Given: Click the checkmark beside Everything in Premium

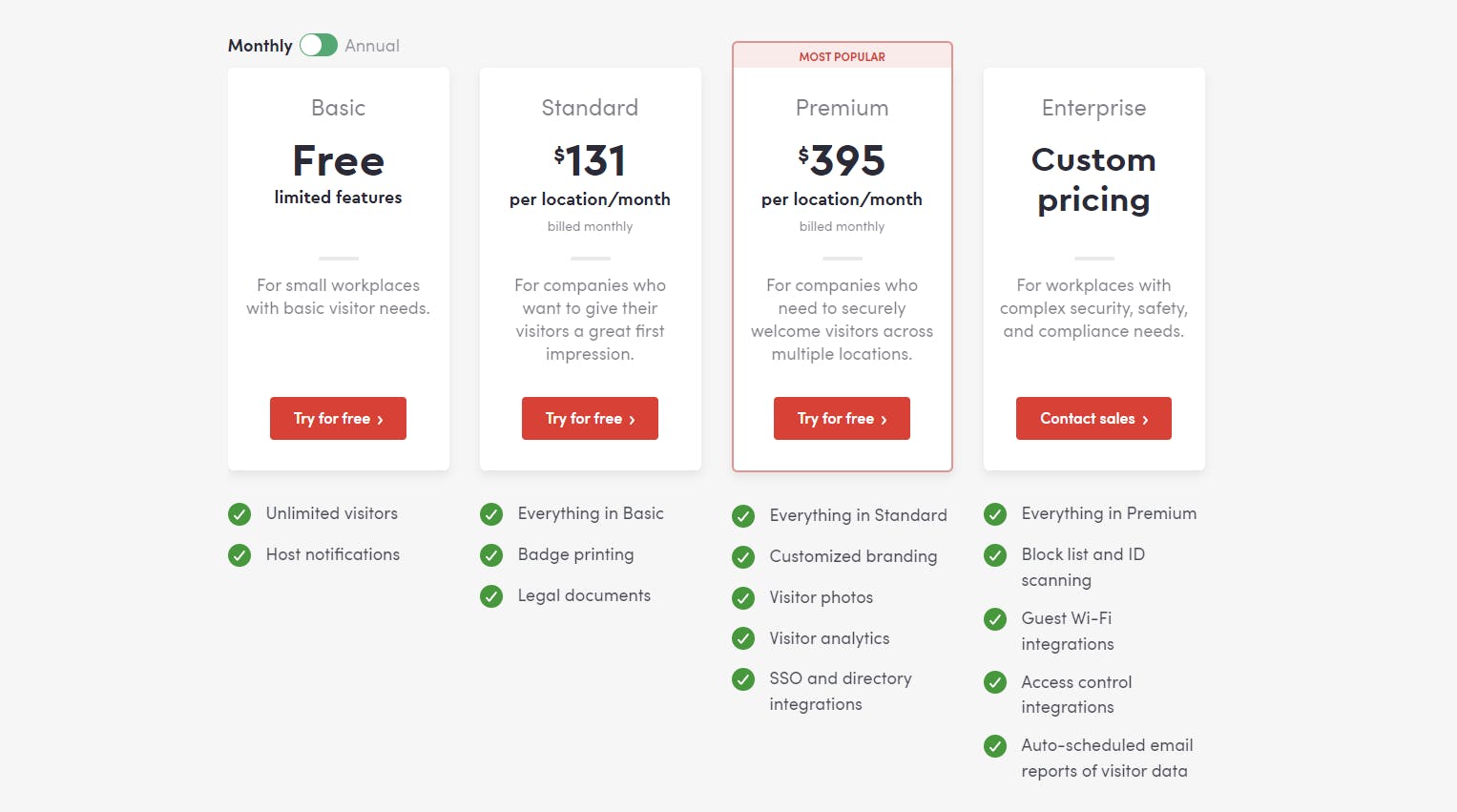Looking at the screenshot, I should pos(995,514).
